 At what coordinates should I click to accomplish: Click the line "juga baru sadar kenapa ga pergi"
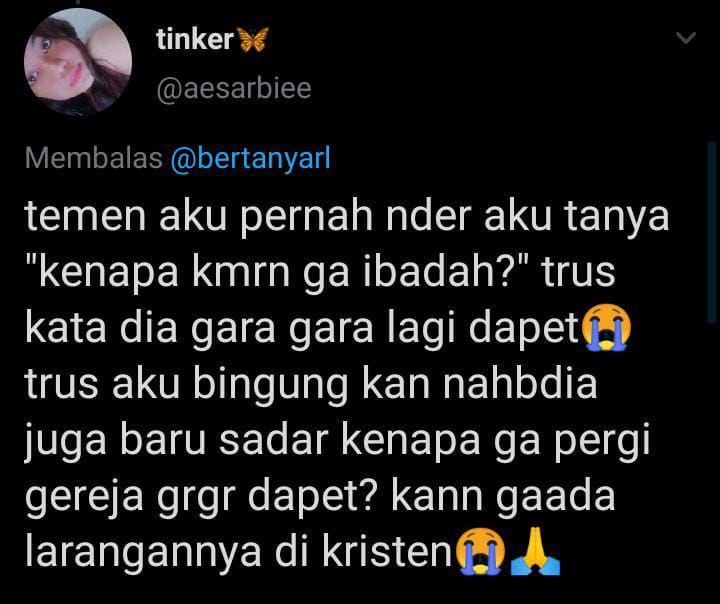[x=338, y=441]
